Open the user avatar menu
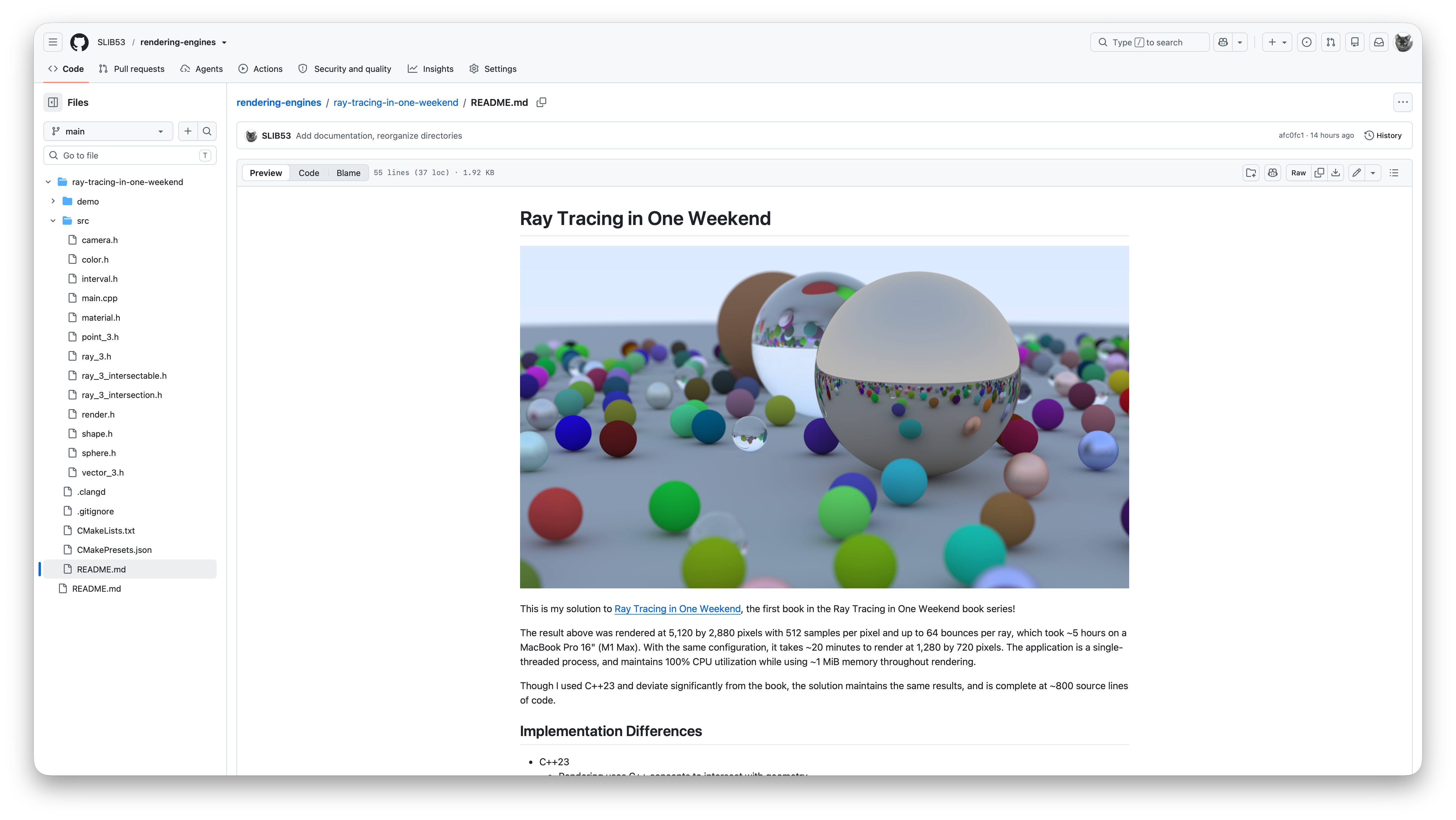This screenshot has width=1456, height=820. (1403, 42)
